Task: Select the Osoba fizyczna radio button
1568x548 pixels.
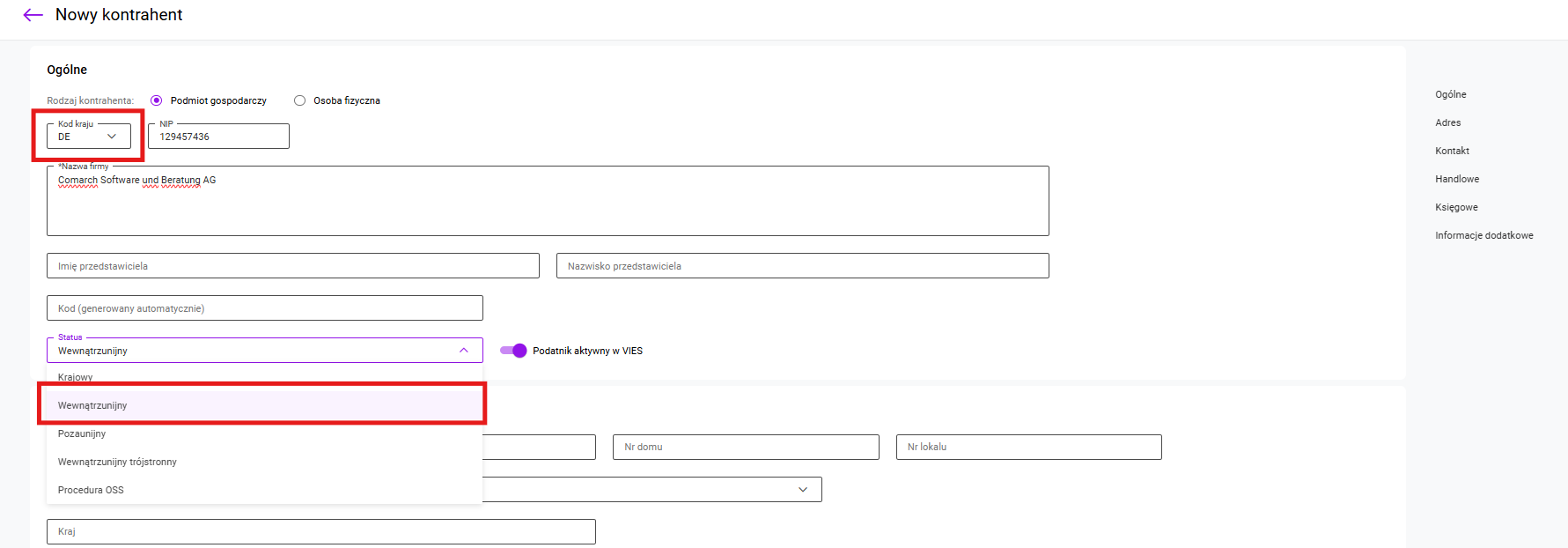Action: (x=299, y=100)
